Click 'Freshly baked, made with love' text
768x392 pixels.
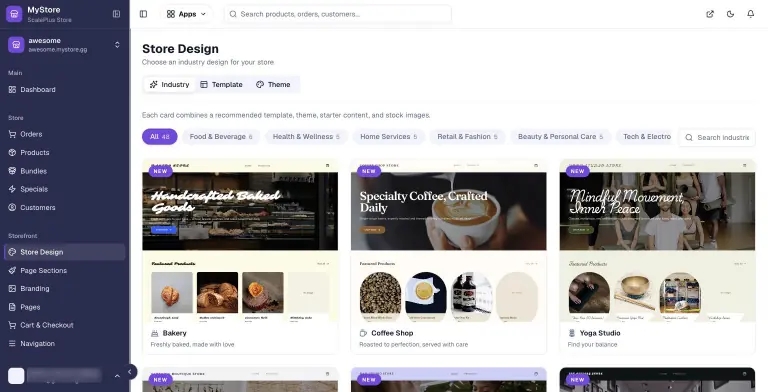click(192, 344)
